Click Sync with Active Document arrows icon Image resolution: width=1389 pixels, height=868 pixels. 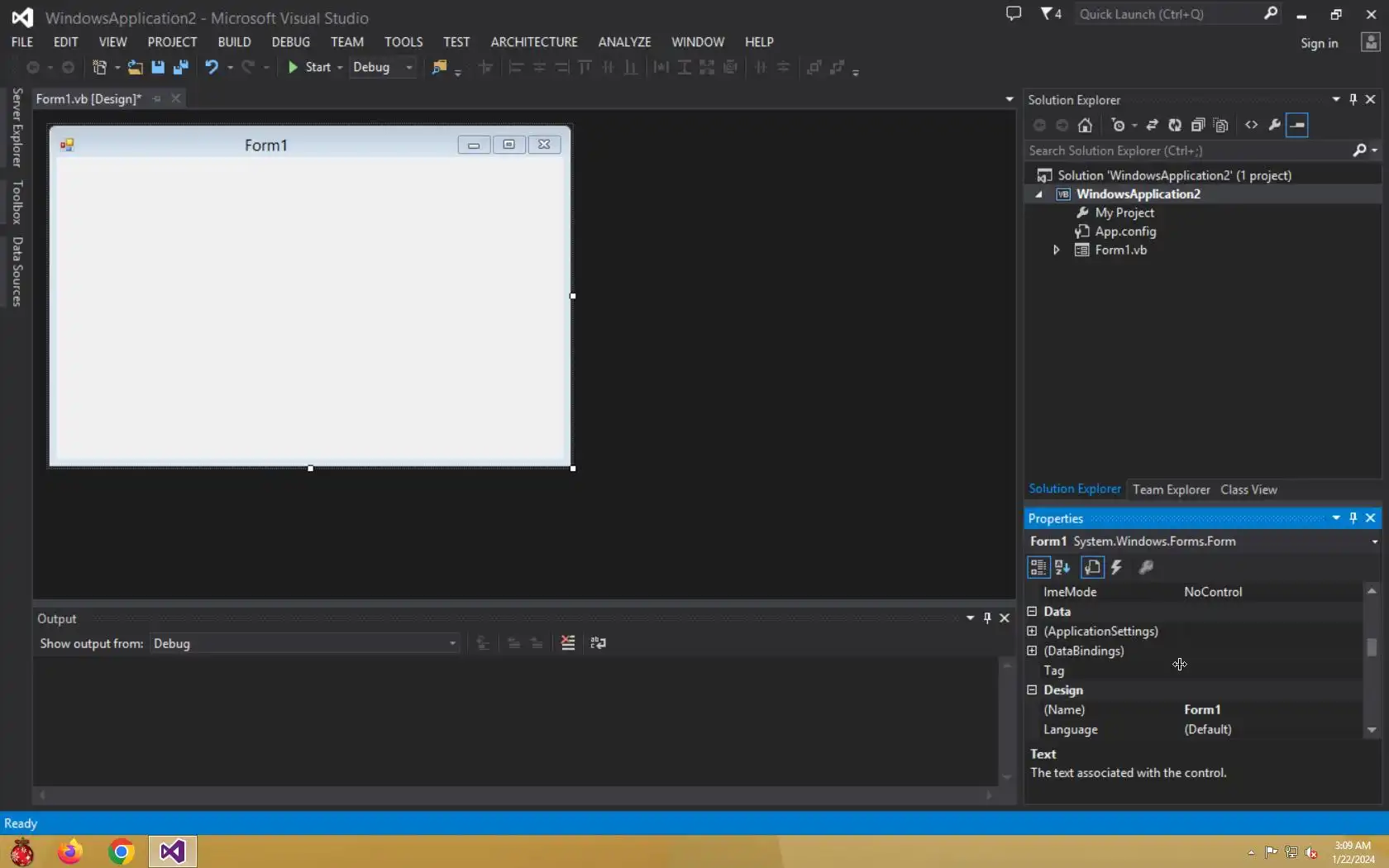(x=1152, y=126)
